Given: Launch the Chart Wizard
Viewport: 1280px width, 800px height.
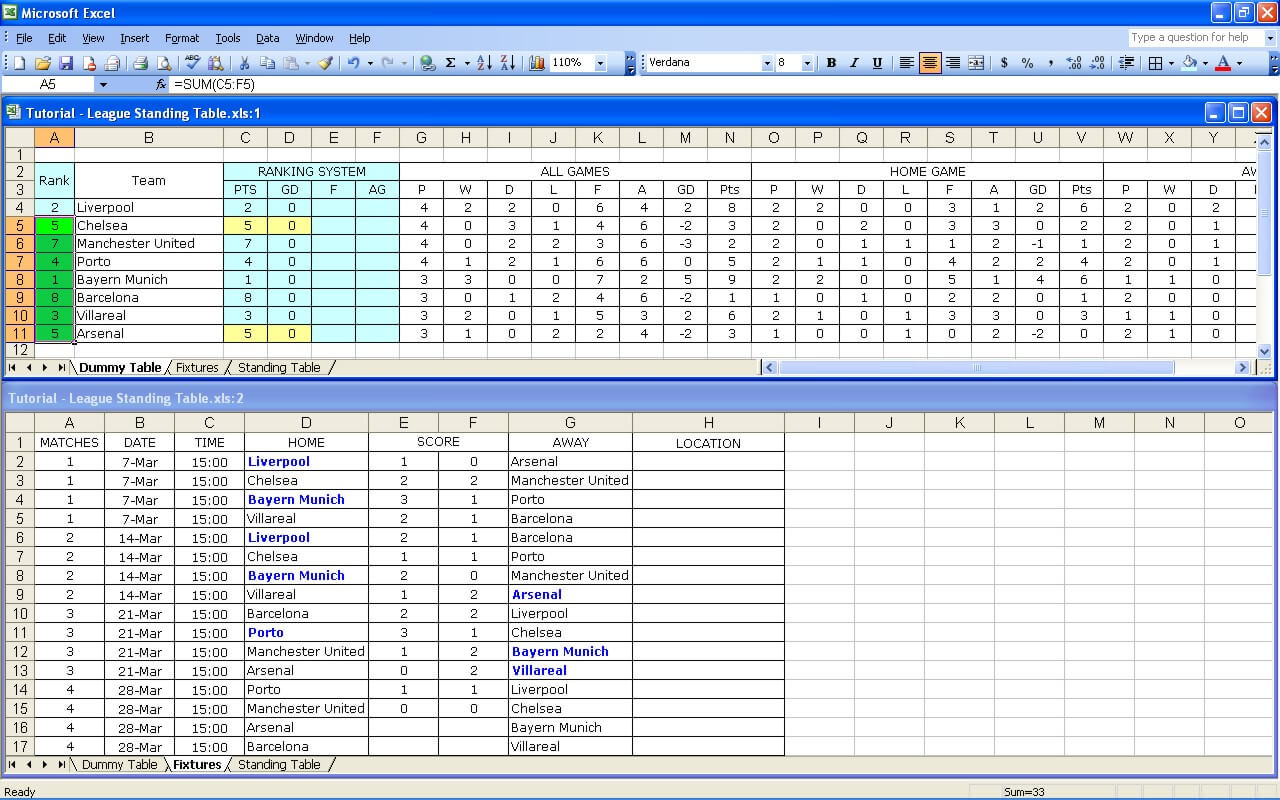Looking at the screenshot, I should click(537, 63).
